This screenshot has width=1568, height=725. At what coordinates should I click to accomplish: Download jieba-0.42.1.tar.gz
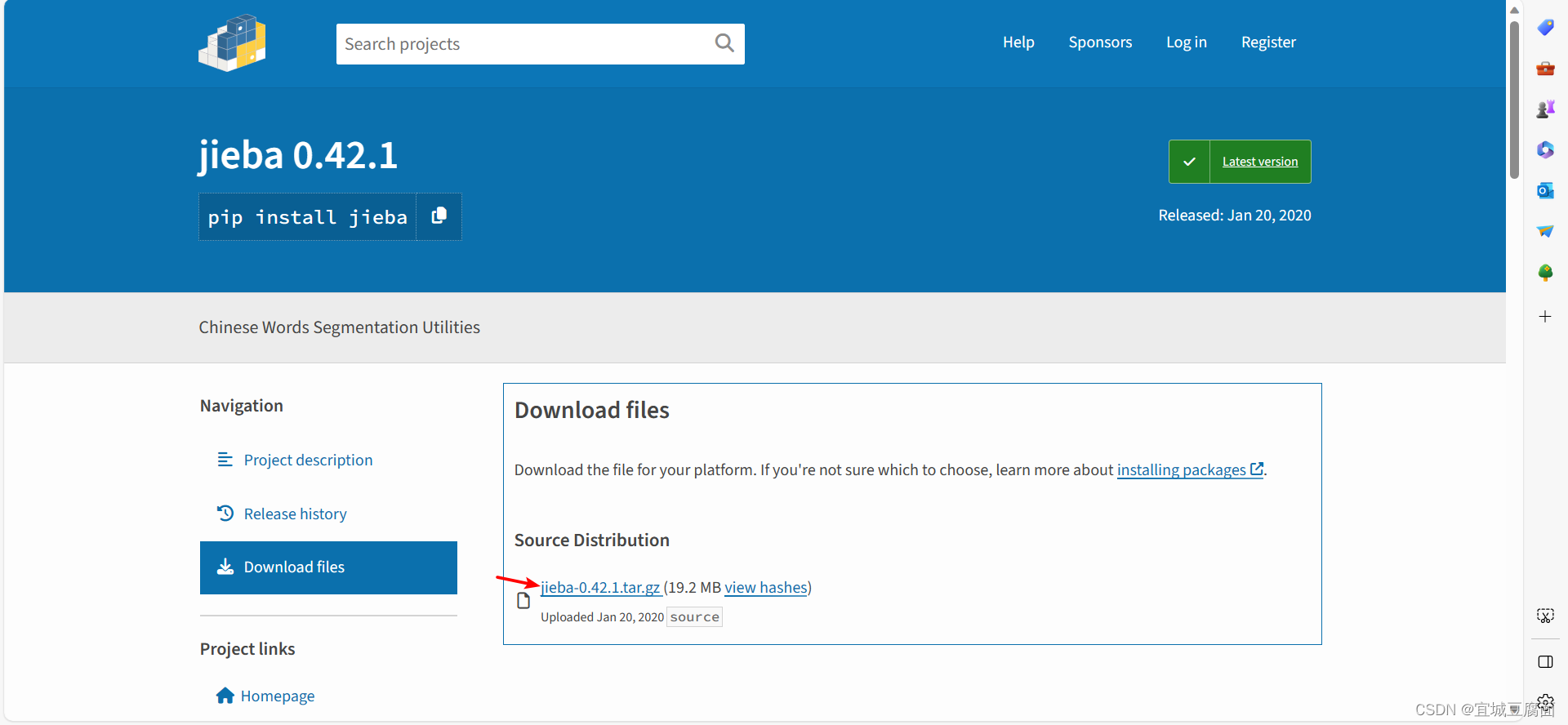click(600, 587)
